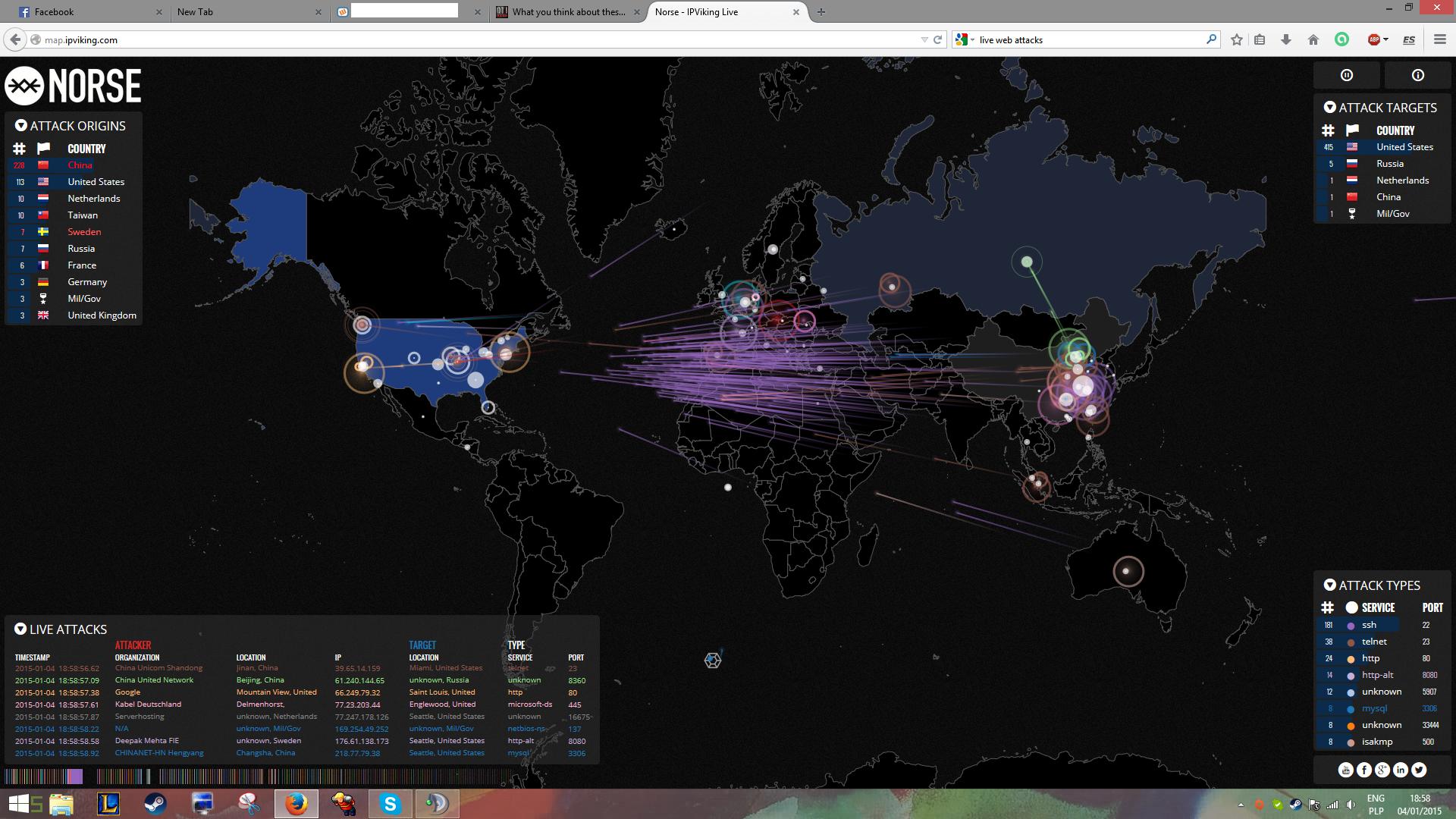Collapse the Attack Types panel

pyautogui.click(x=1329, y=585)
